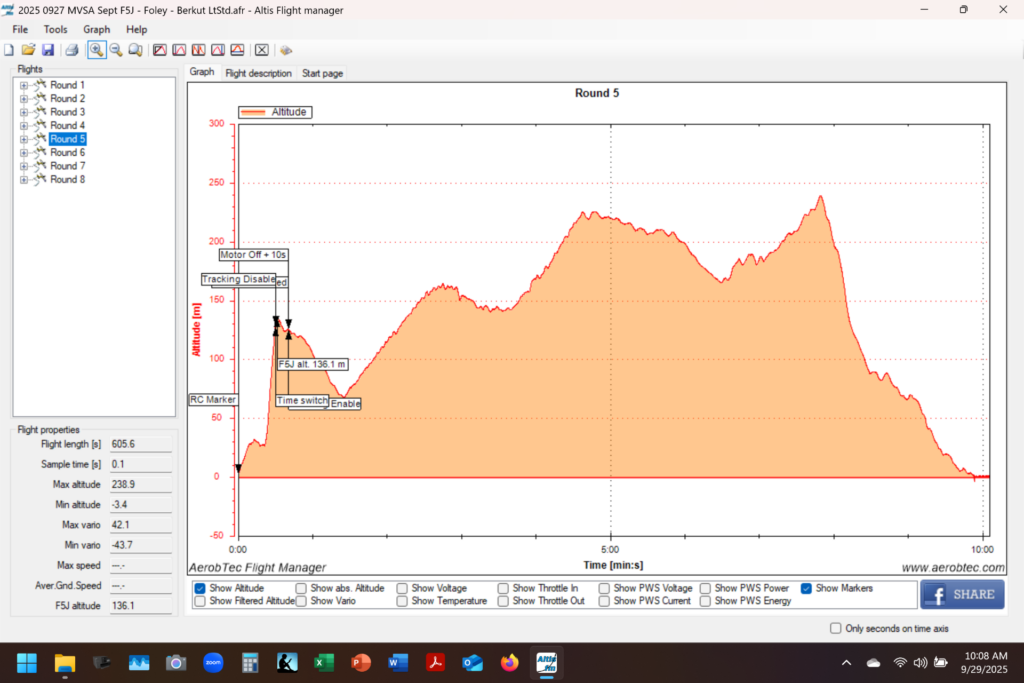Click the Print toolbar icon
This screenshot has height=683, width=1024.
[x=72, y=49]
